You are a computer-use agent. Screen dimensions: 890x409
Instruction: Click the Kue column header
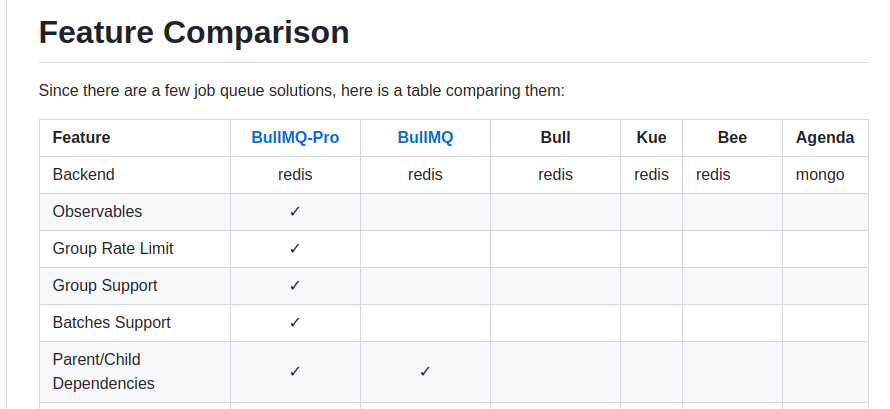pyautogui.click(x=651, y=138)
